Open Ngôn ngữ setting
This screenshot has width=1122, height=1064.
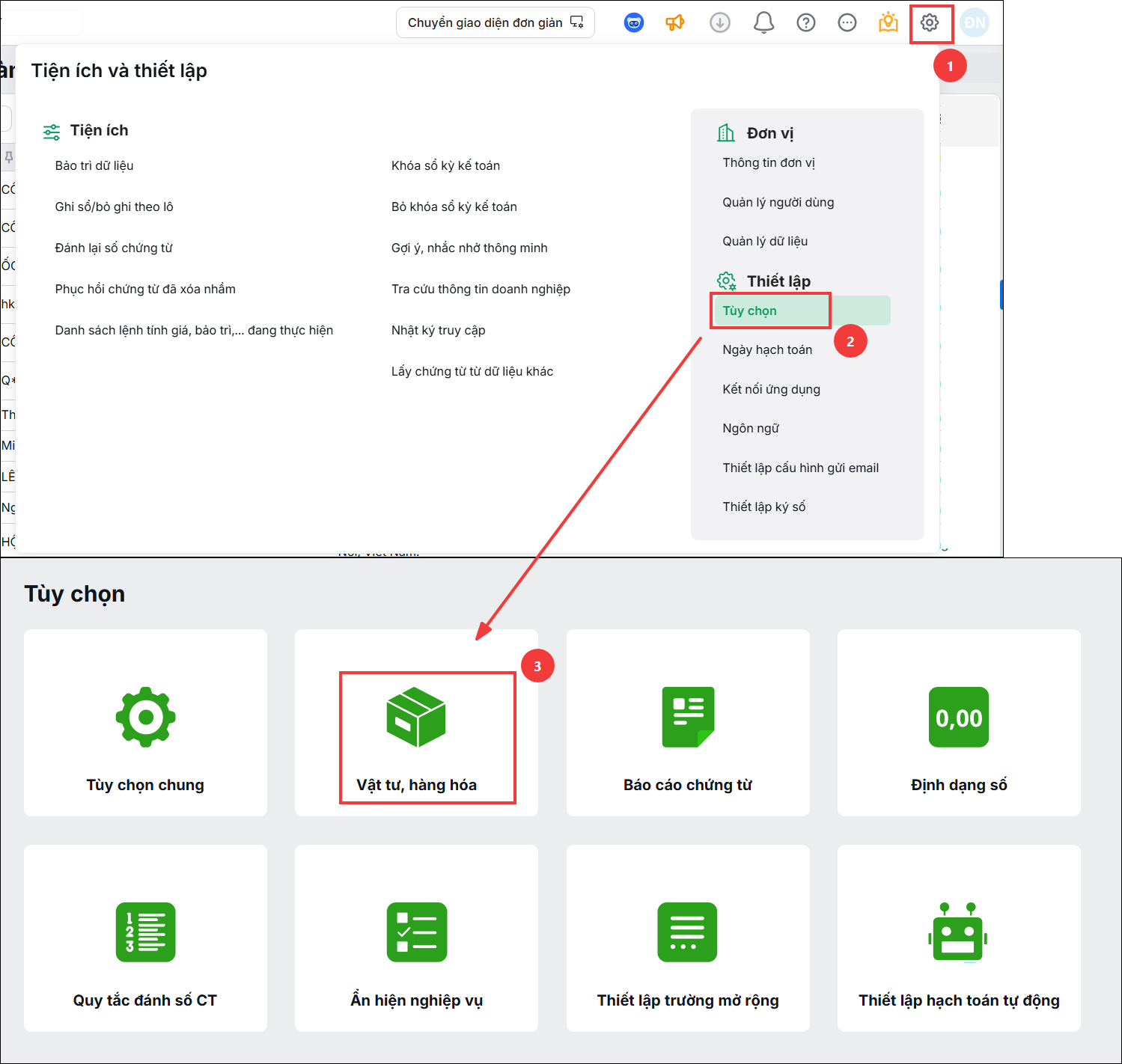coord(751,428)
